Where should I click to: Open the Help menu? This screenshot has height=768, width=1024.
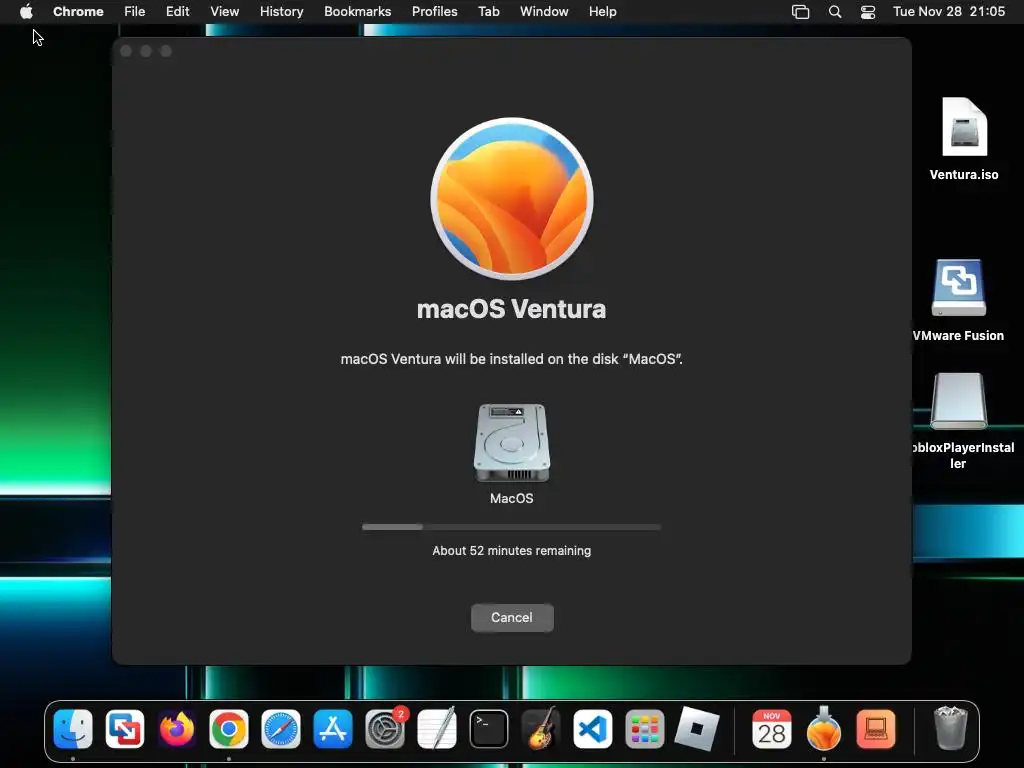pyautogui.click(x=602, y=12)
